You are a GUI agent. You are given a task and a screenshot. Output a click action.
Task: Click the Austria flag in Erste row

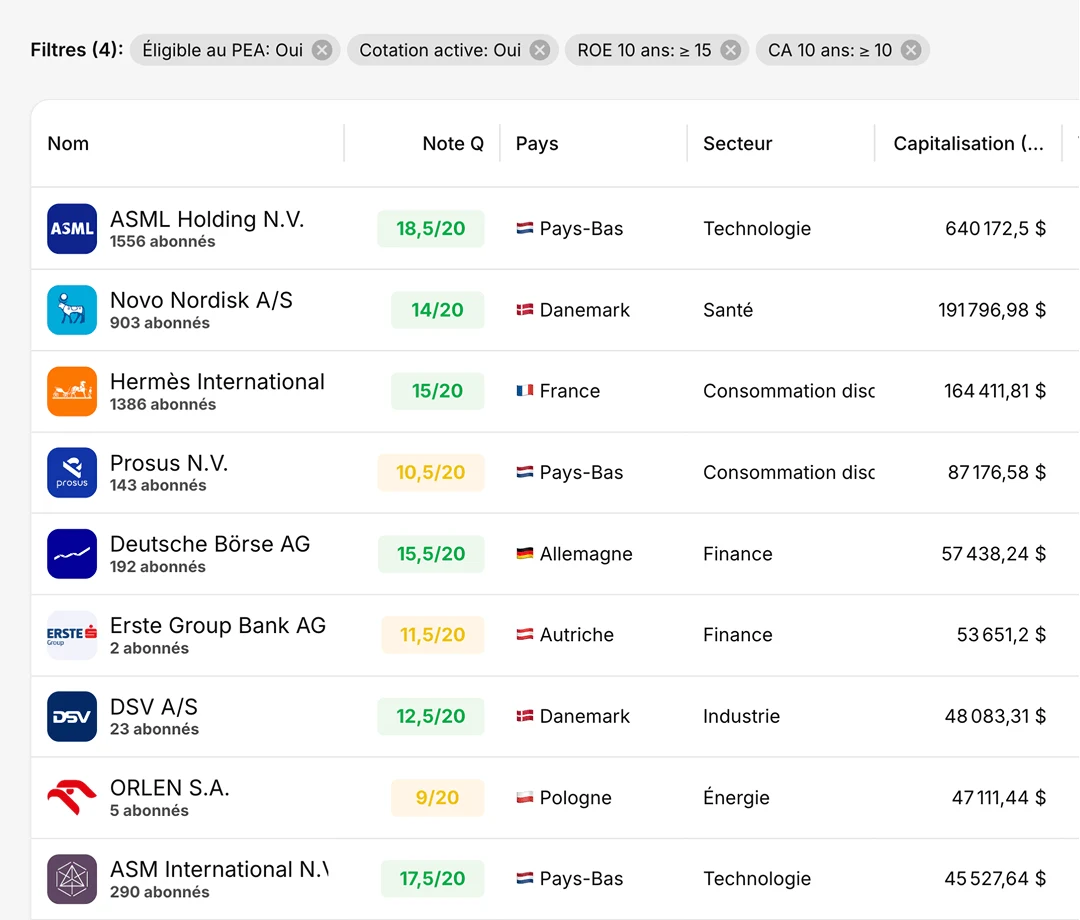click(x=525, y=635)
